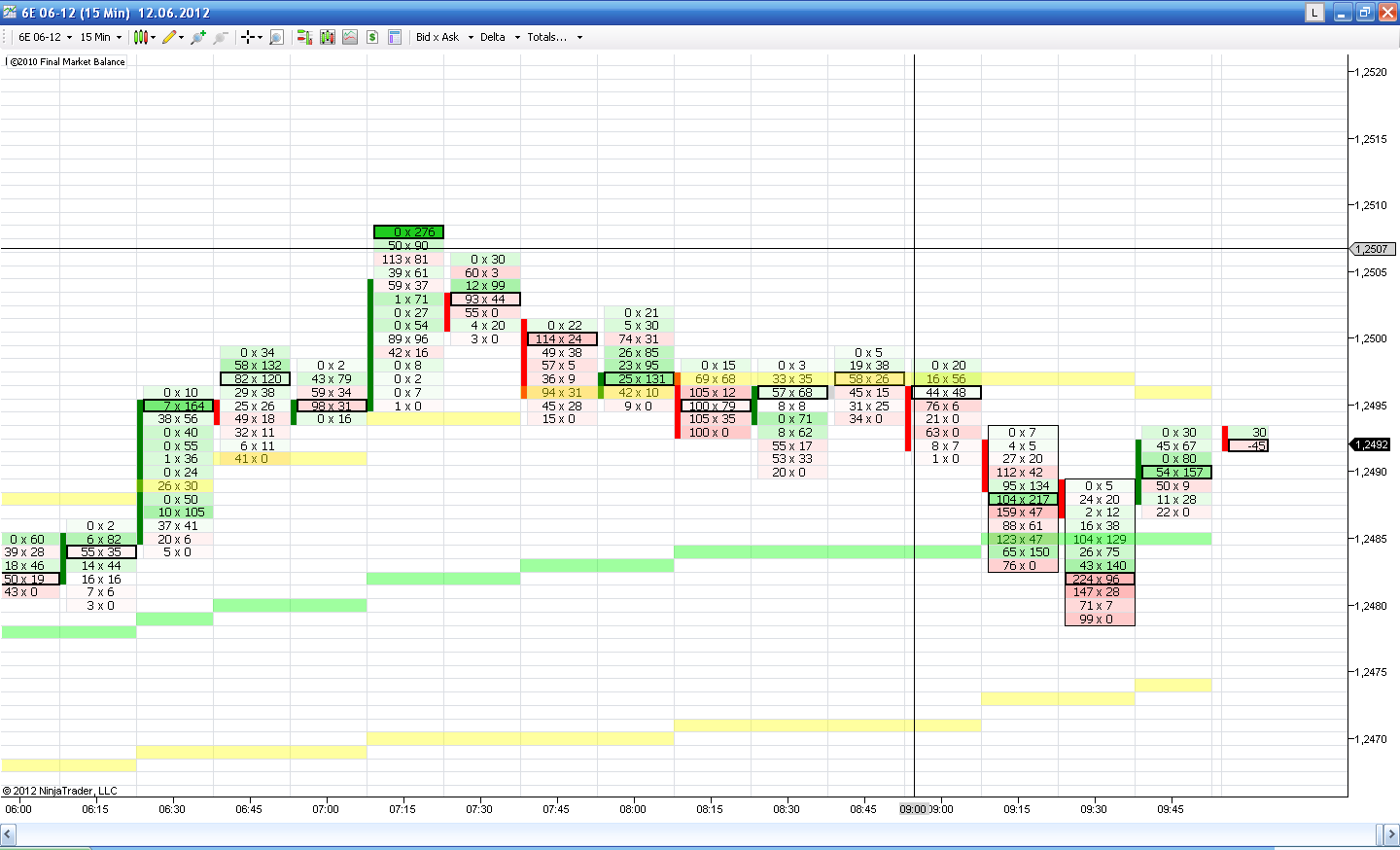Expand the 6E 06-12 instrument dropdown
1400x850 pixels.
click(x=46, y=37)
